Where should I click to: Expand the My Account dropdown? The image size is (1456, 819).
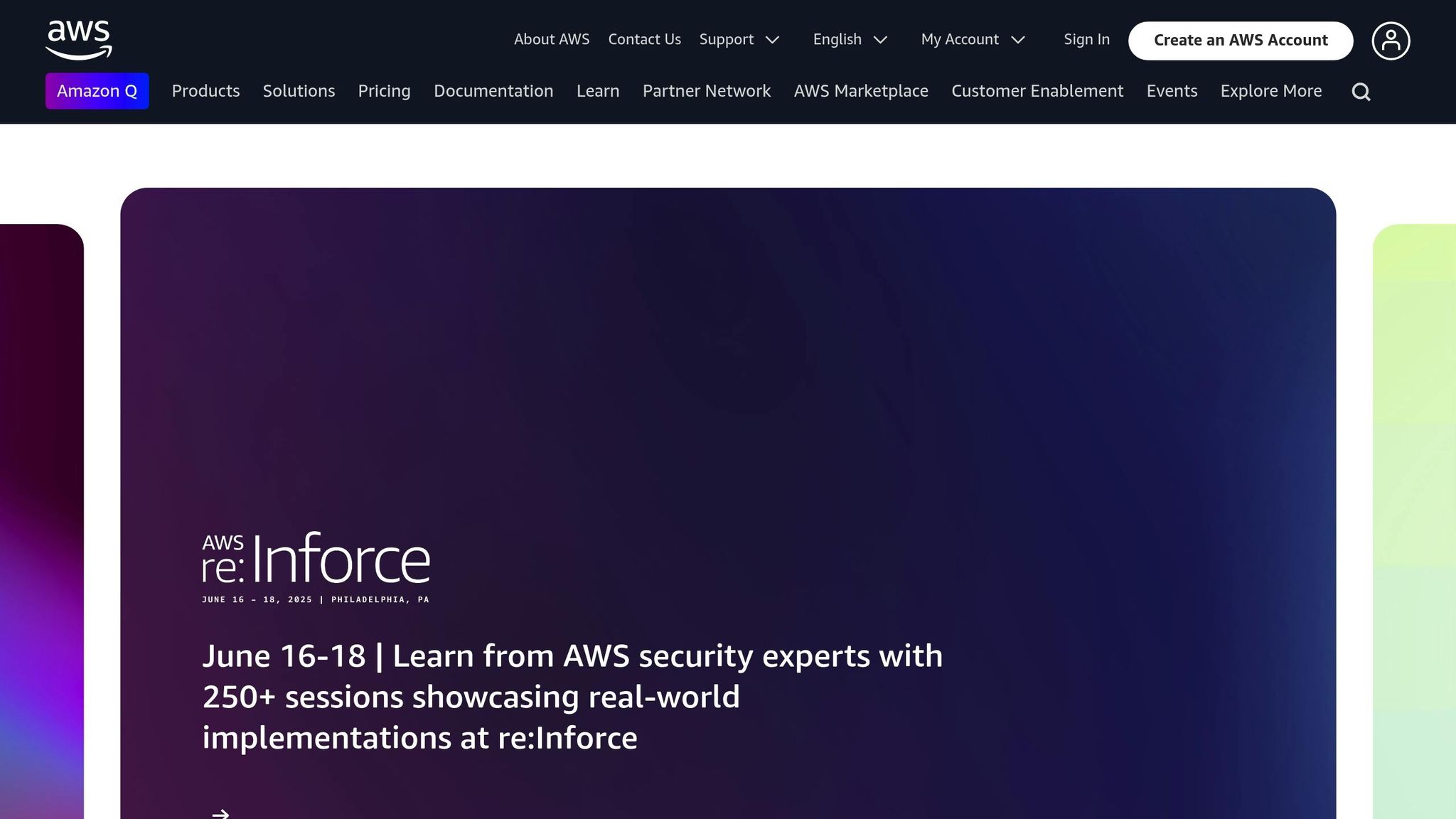pos(973,40)
